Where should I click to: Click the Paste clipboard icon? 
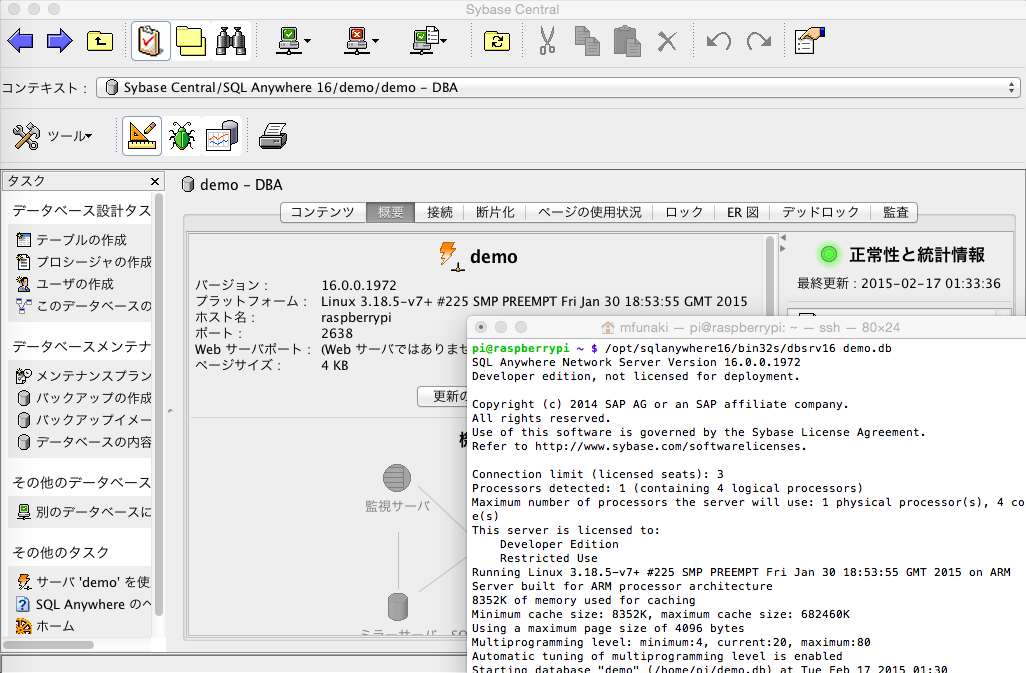[627, 41]
